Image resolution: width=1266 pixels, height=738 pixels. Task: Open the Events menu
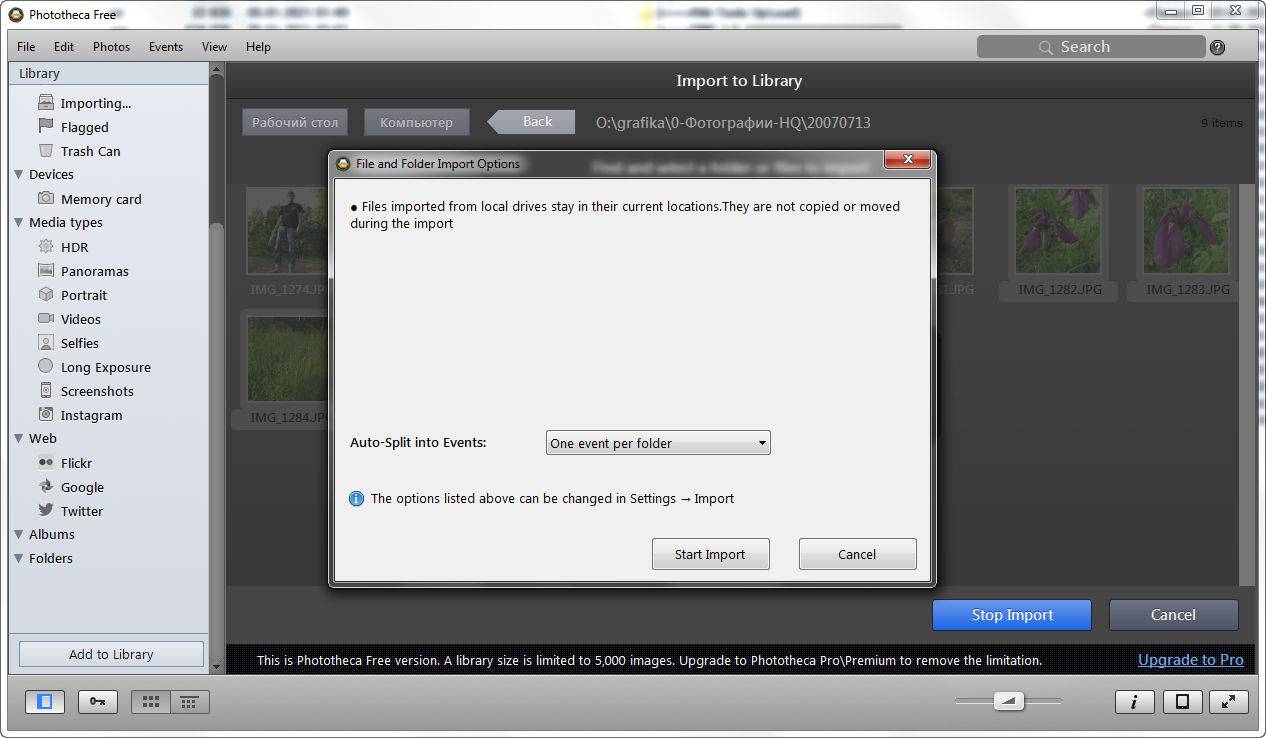pos(166,47)
